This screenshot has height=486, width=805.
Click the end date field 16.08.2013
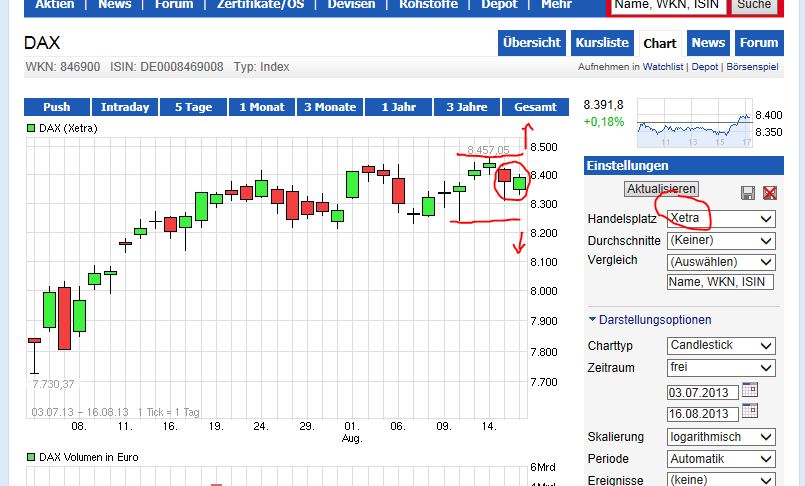(x=702, y=414)
